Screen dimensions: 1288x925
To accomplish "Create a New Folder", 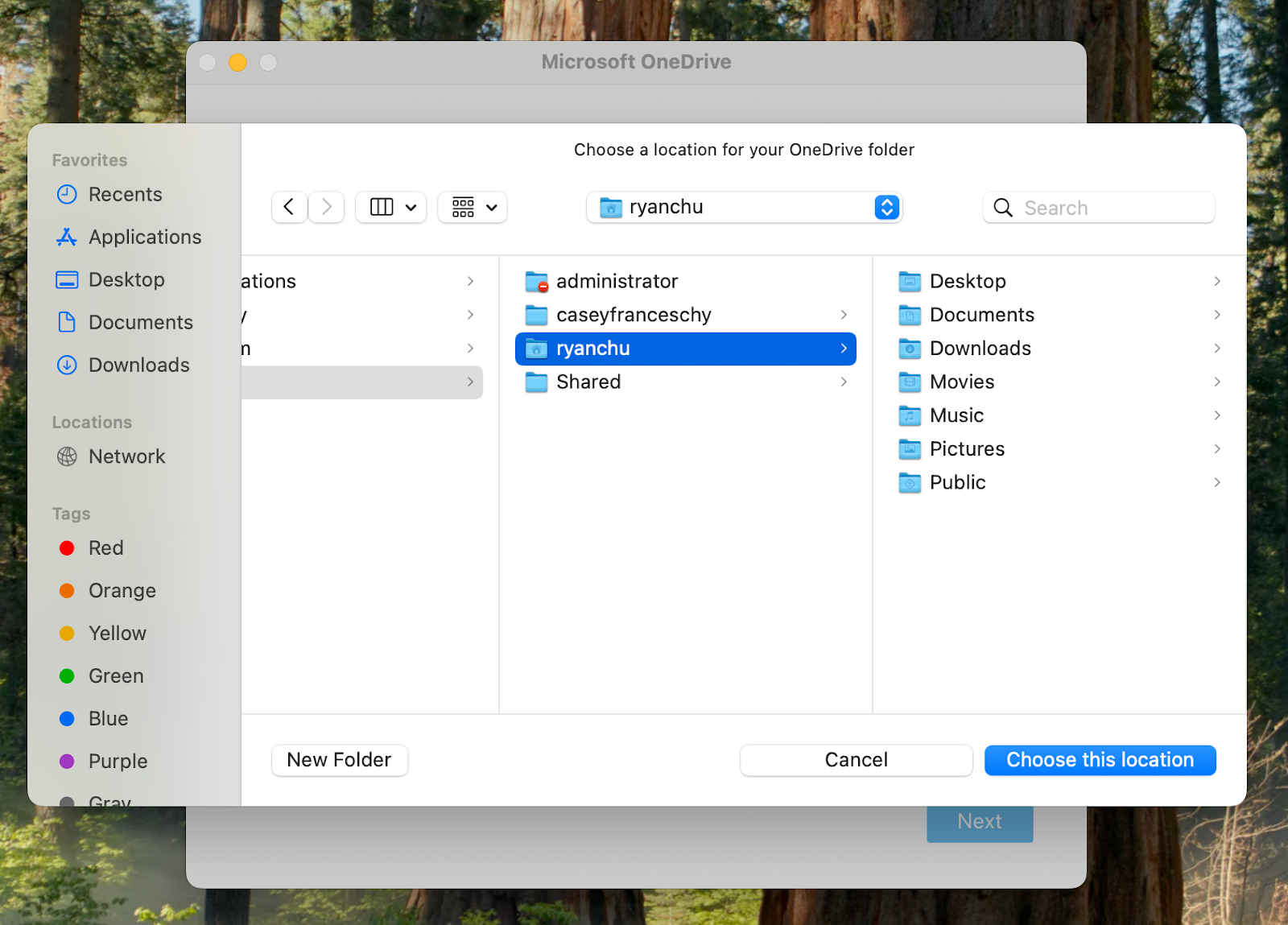I will pyautogui.click(x=340, y=760).
